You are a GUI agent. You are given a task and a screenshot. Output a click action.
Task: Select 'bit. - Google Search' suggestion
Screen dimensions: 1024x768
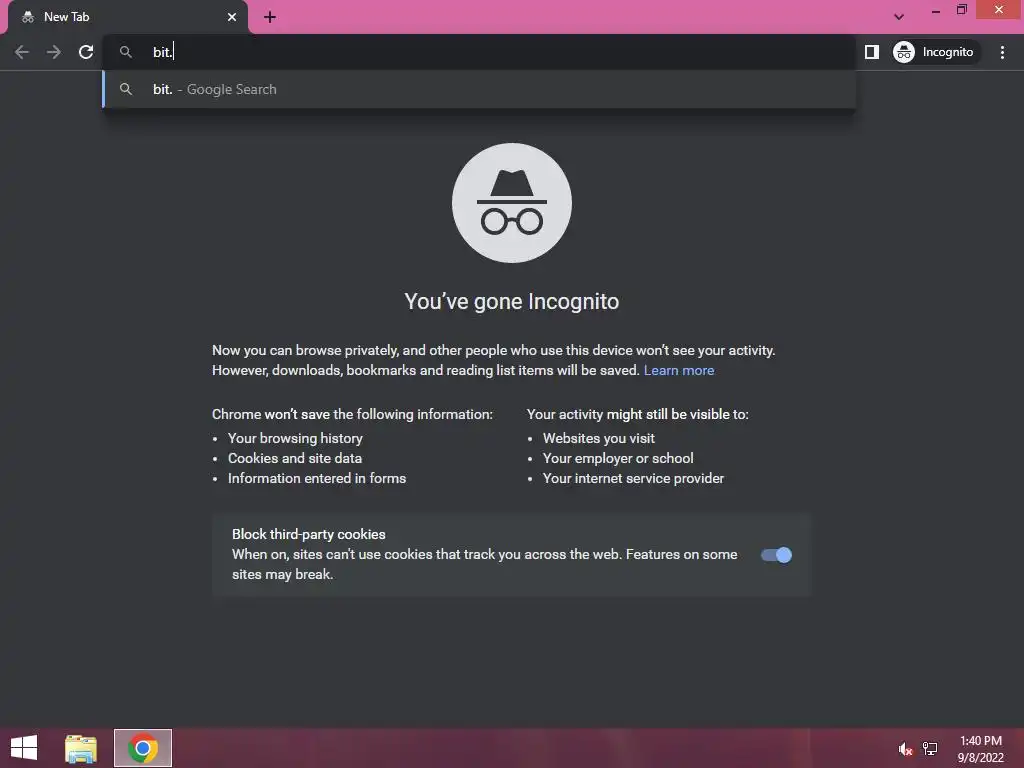(479, 89)
